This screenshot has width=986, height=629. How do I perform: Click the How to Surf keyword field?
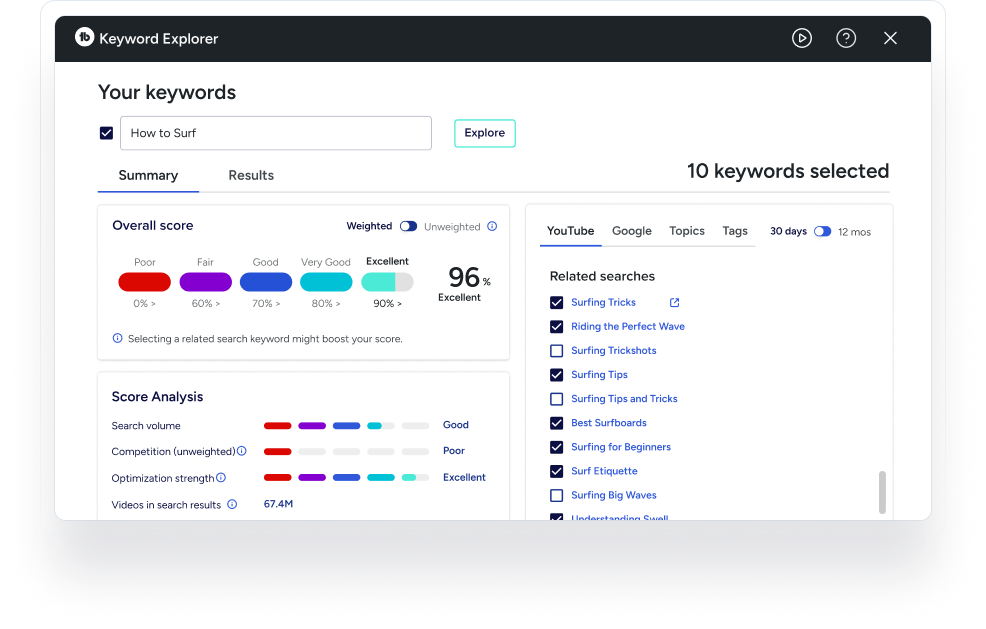(276, 133)
